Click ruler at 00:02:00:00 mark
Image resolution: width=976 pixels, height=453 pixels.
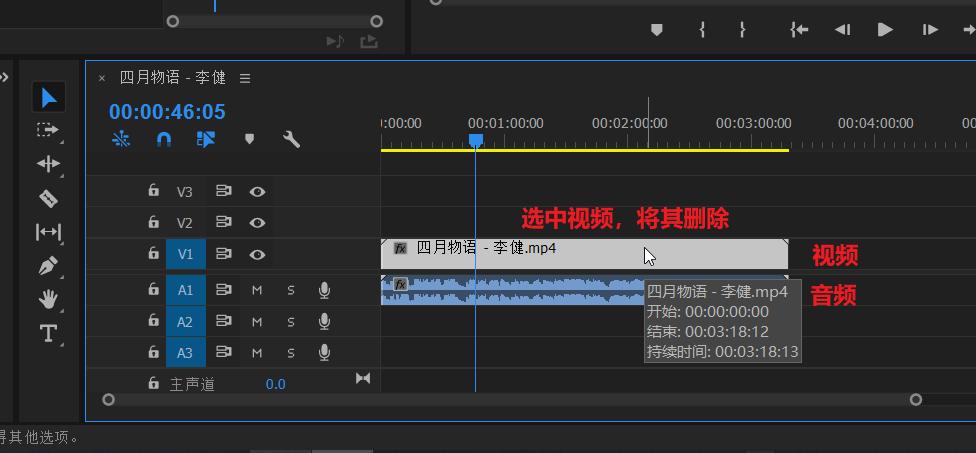629,123
